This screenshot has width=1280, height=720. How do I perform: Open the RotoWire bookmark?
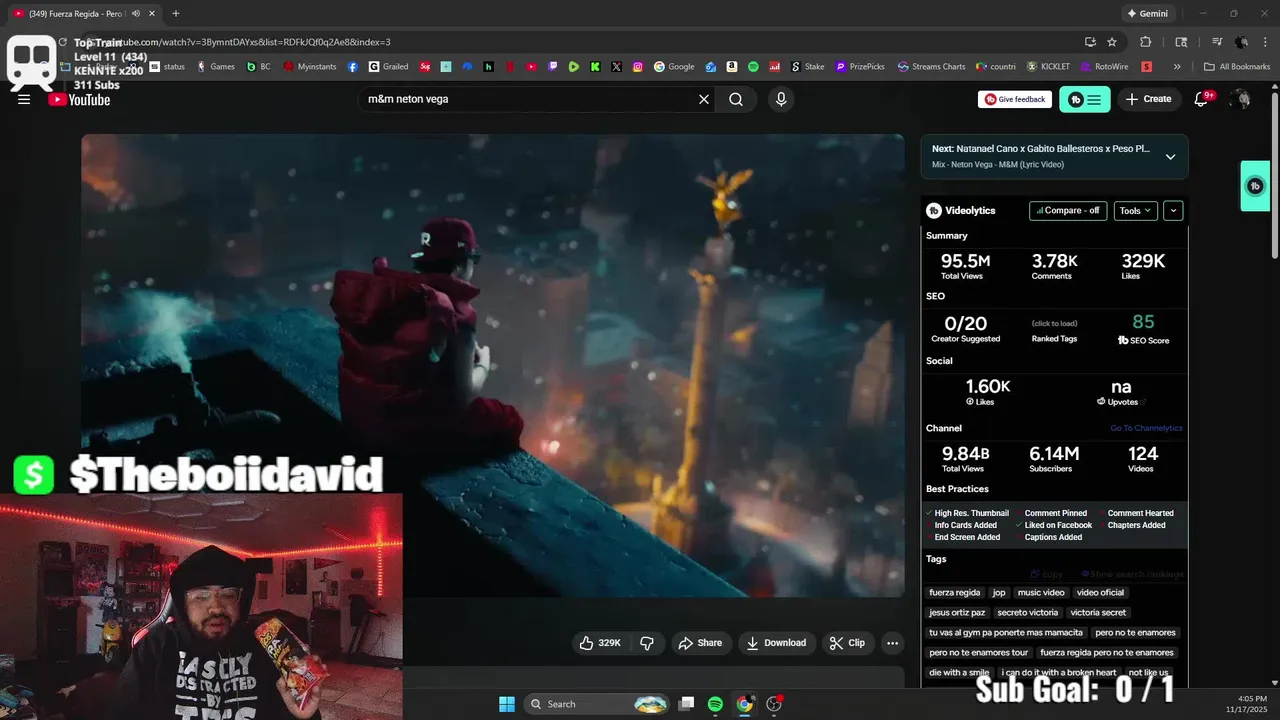(x=1104, y=67)
